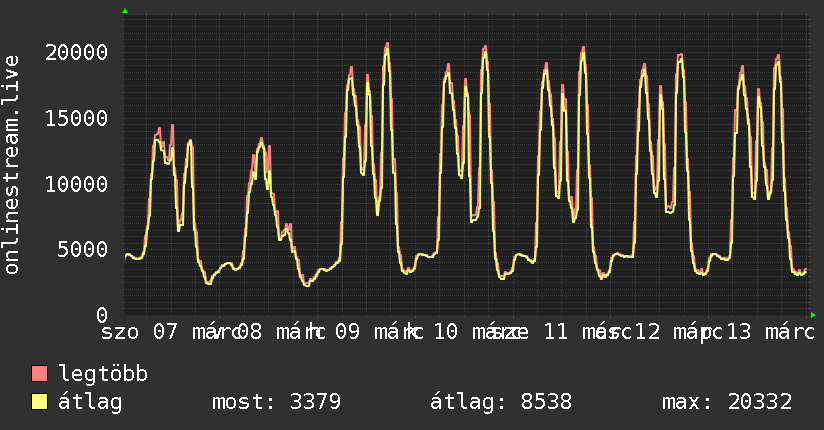
Task: Click the pink legtöbb legend swatch
Action: click(39, 373)
